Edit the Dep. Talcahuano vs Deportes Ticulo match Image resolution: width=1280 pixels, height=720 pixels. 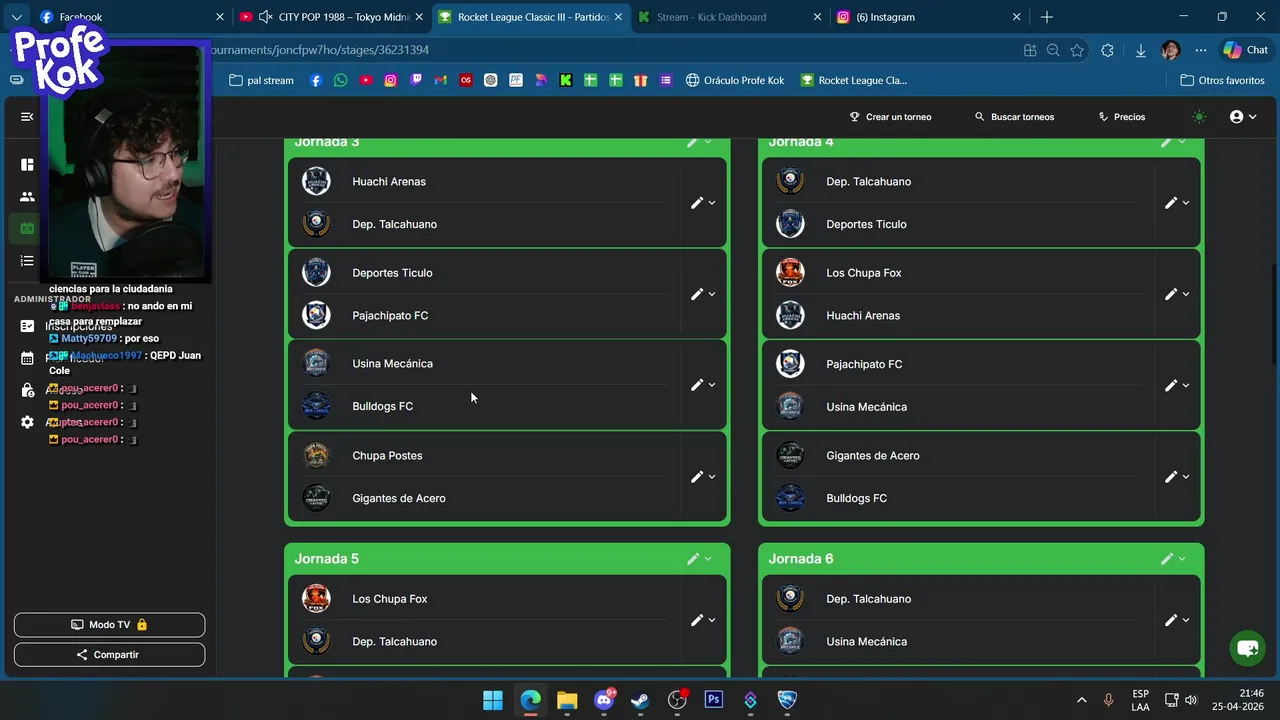point(1171,203)
